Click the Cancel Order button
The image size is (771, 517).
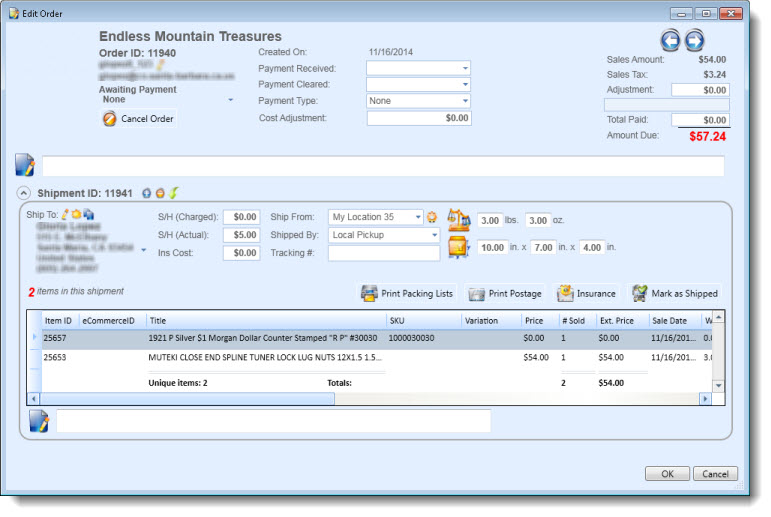pos(139,119)
